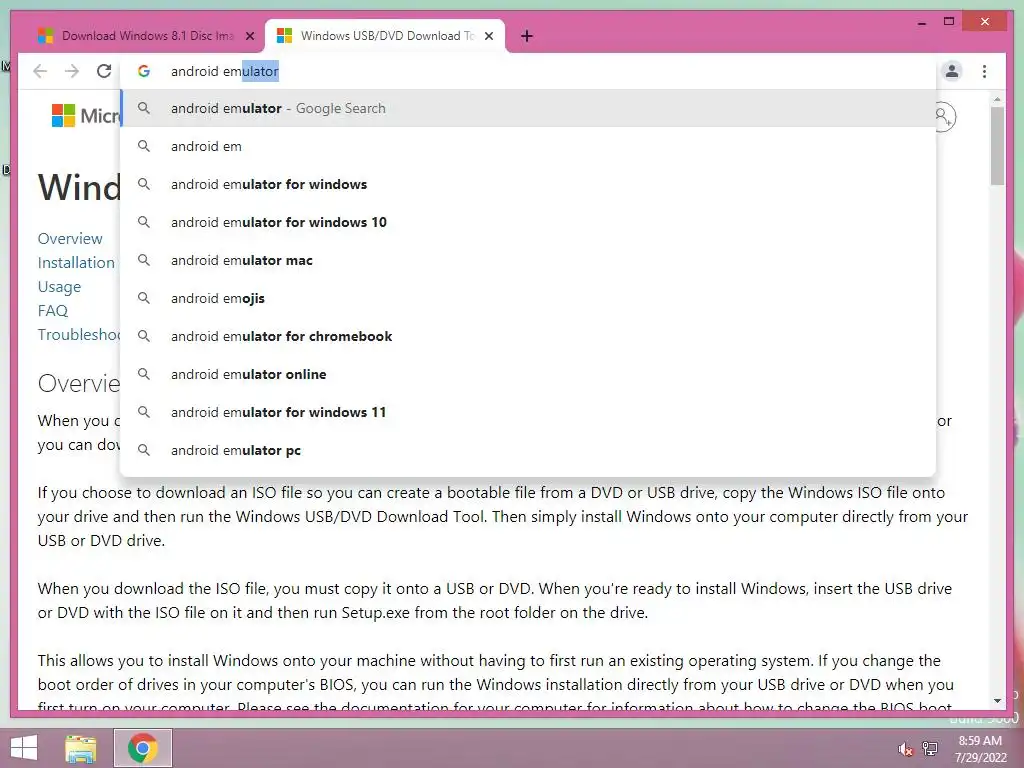Viewport: 1024px width, 768px height.
Task: Pick suggestion android emulator for windows 10
Action: click(x=528, y=222)
